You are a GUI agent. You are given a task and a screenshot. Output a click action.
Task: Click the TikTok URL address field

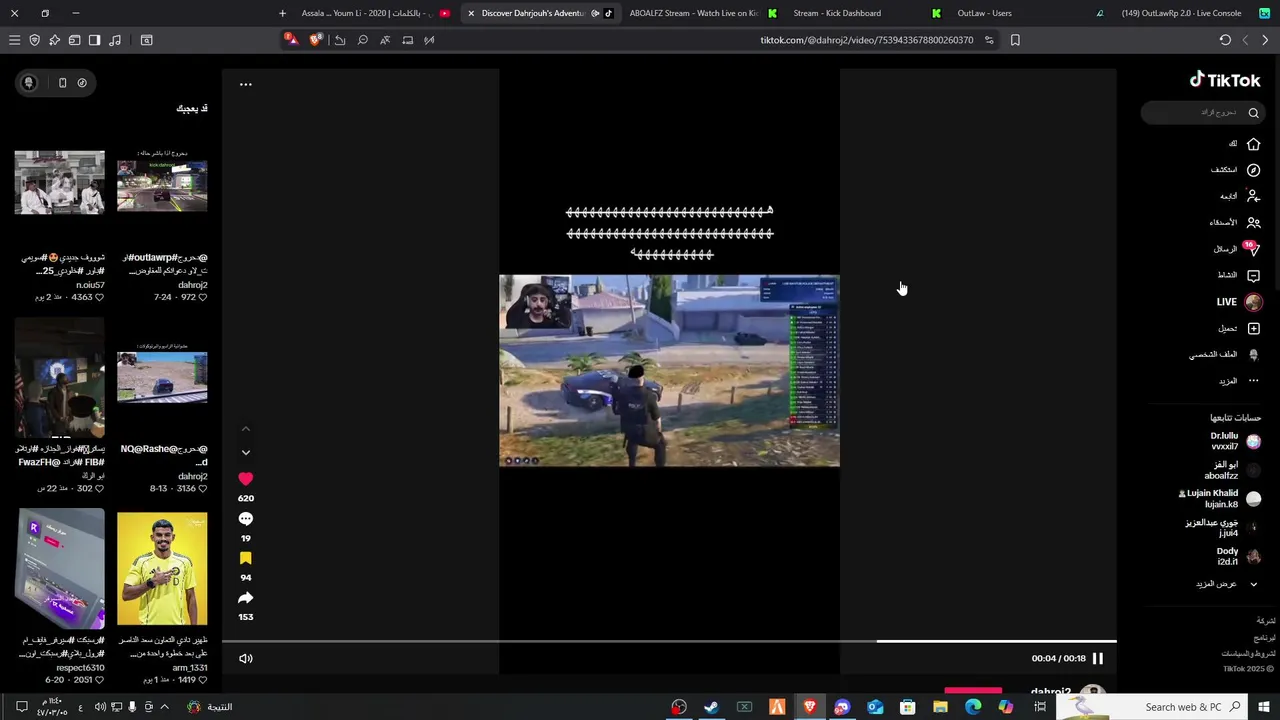(x=866, y=40)
